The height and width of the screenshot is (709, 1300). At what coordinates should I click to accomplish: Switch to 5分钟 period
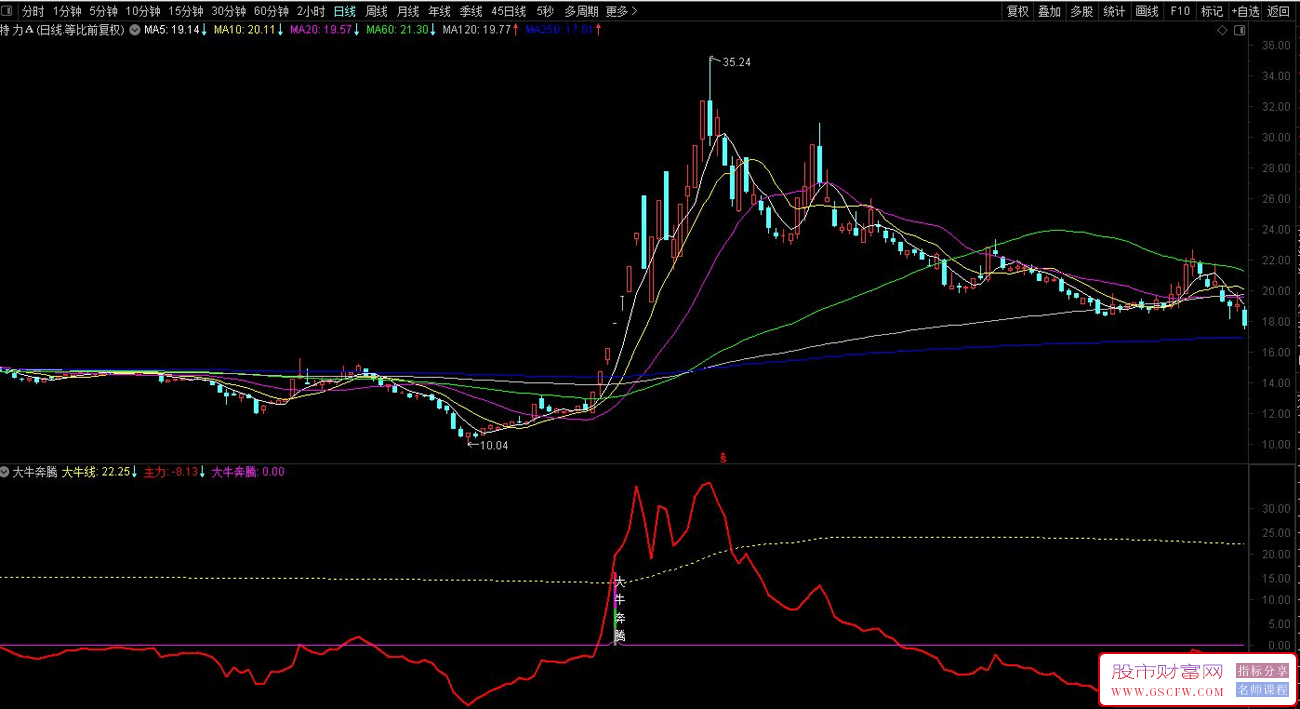click(x=103, y=12)
